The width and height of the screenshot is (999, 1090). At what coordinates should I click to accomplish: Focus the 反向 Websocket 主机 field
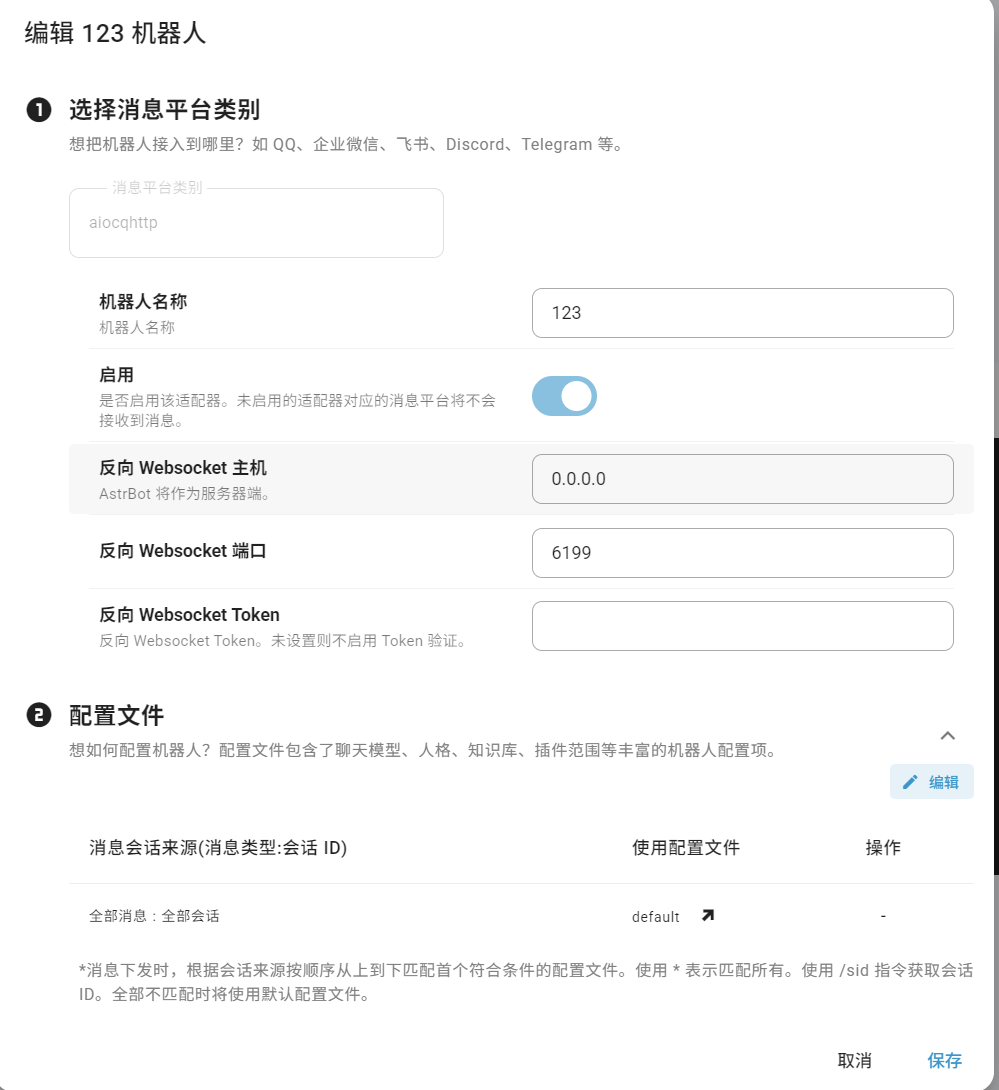[742, 479]
